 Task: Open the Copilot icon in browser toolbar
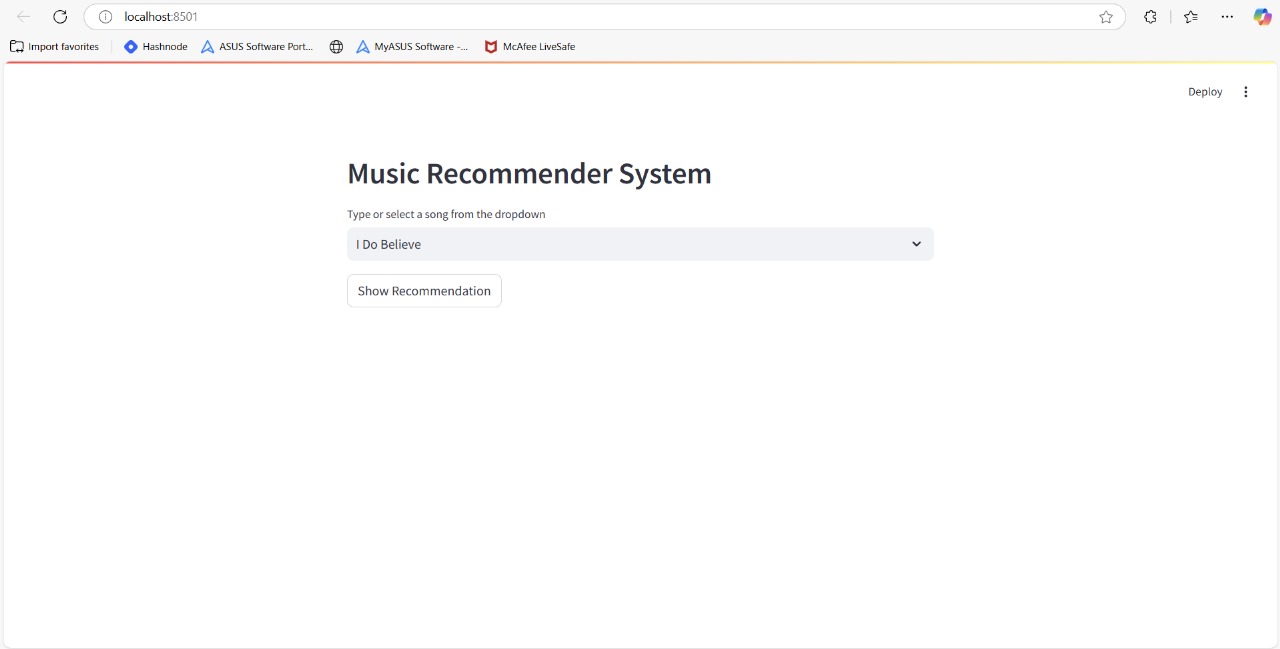[x=1262, y=17]
